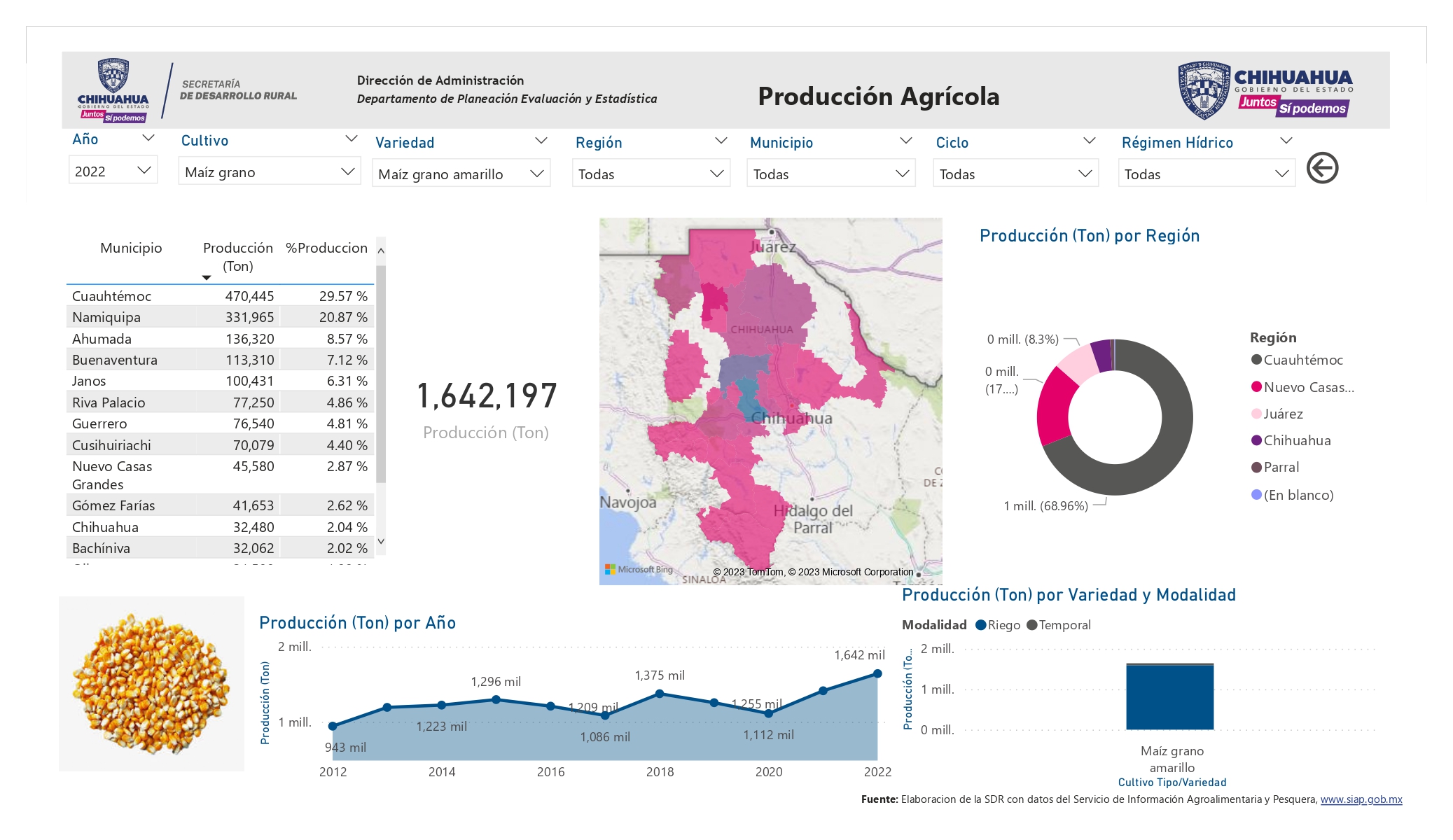The image size is (1453, 840).
Task: Sort table by Municipio column header
Action: [131, 248]
